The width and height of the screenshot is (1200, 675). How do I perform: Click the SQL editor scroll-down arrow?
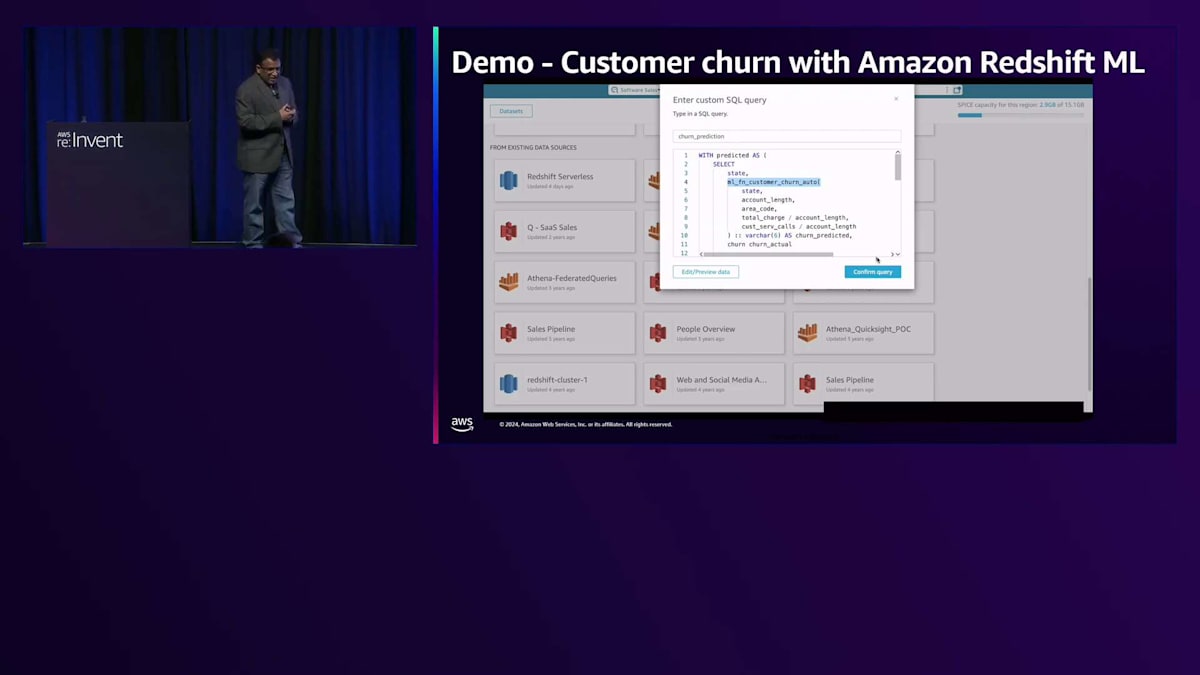point(898,254)
